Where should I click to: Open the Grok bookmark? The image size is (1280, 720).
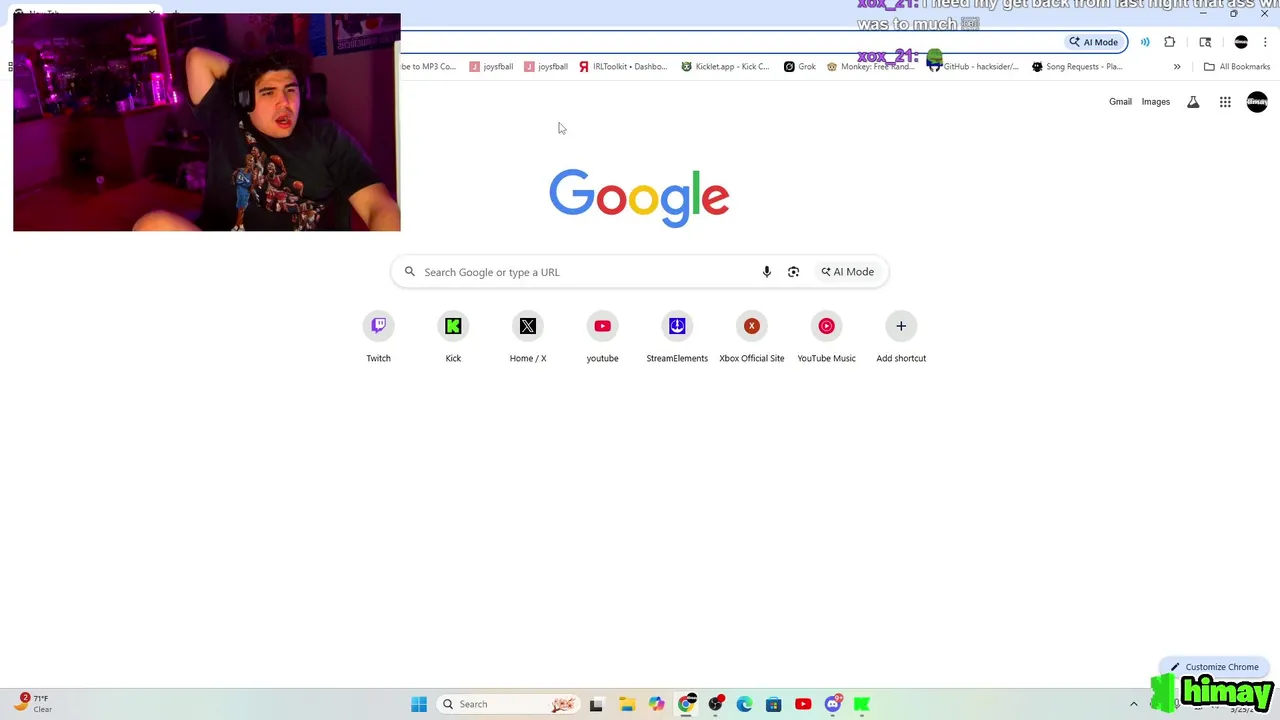point(800,67)
